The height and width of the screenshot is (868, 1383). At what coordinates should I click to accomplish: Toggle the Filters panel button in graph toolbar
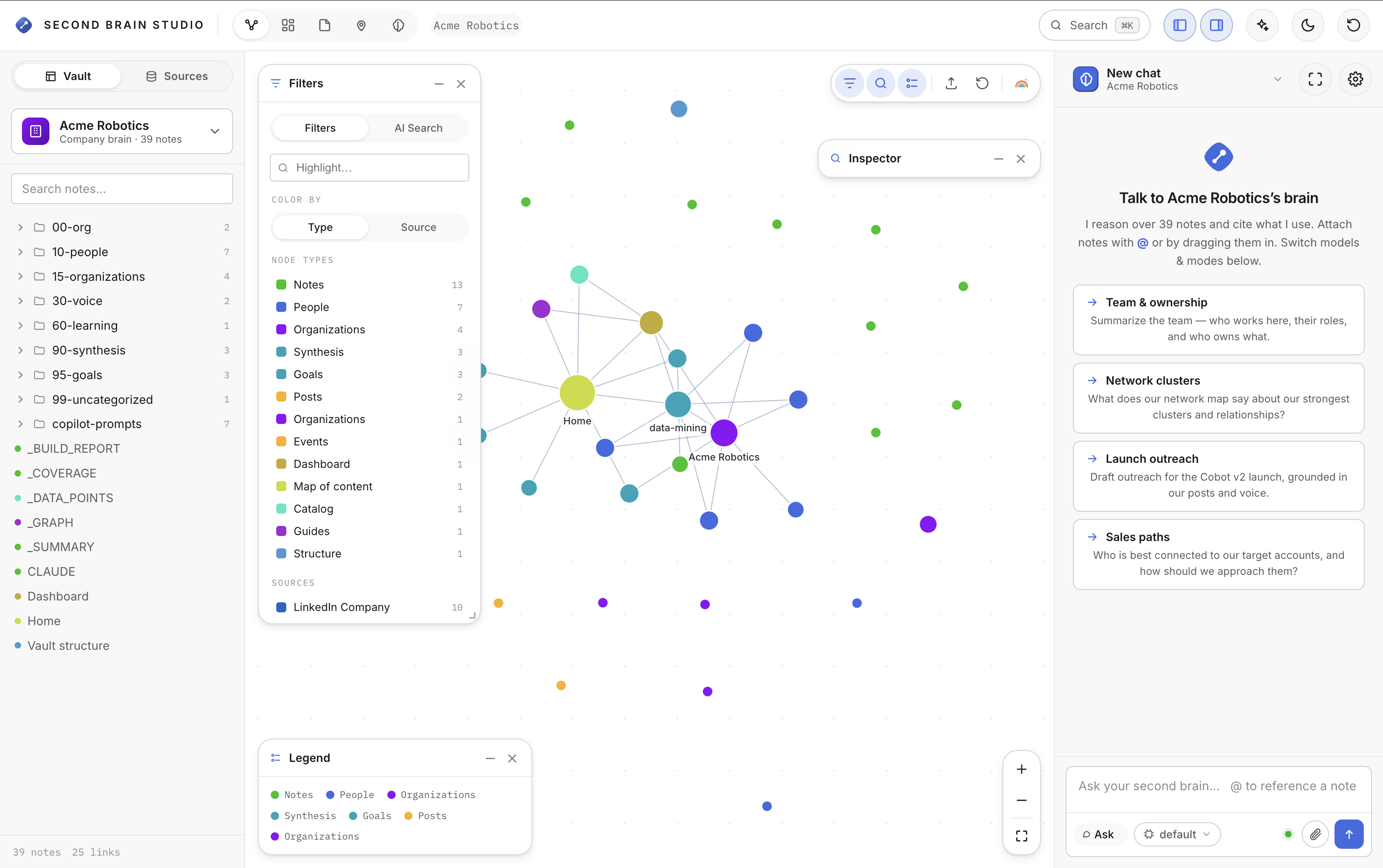pyautogui.click(x=850, y=84)
